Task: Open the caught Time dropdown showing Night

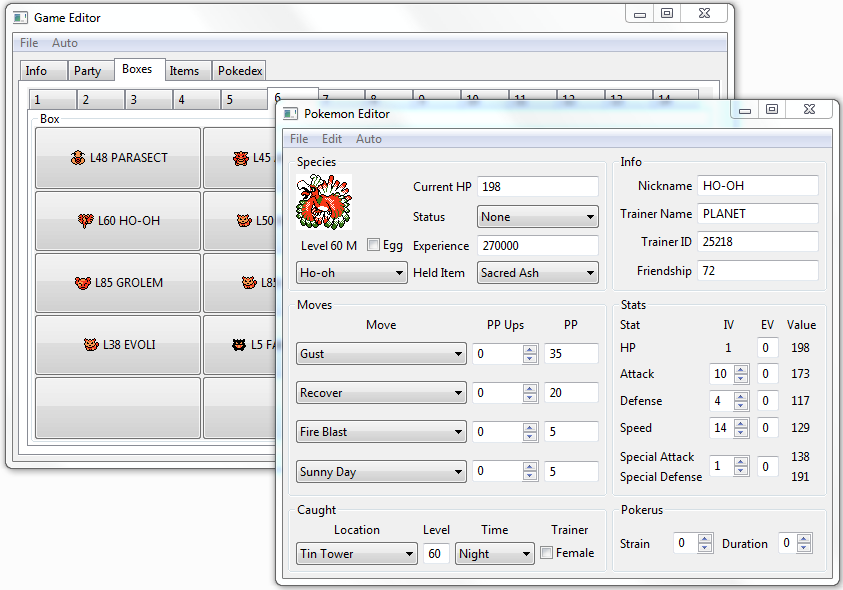Action: click(x=495, y=553)
